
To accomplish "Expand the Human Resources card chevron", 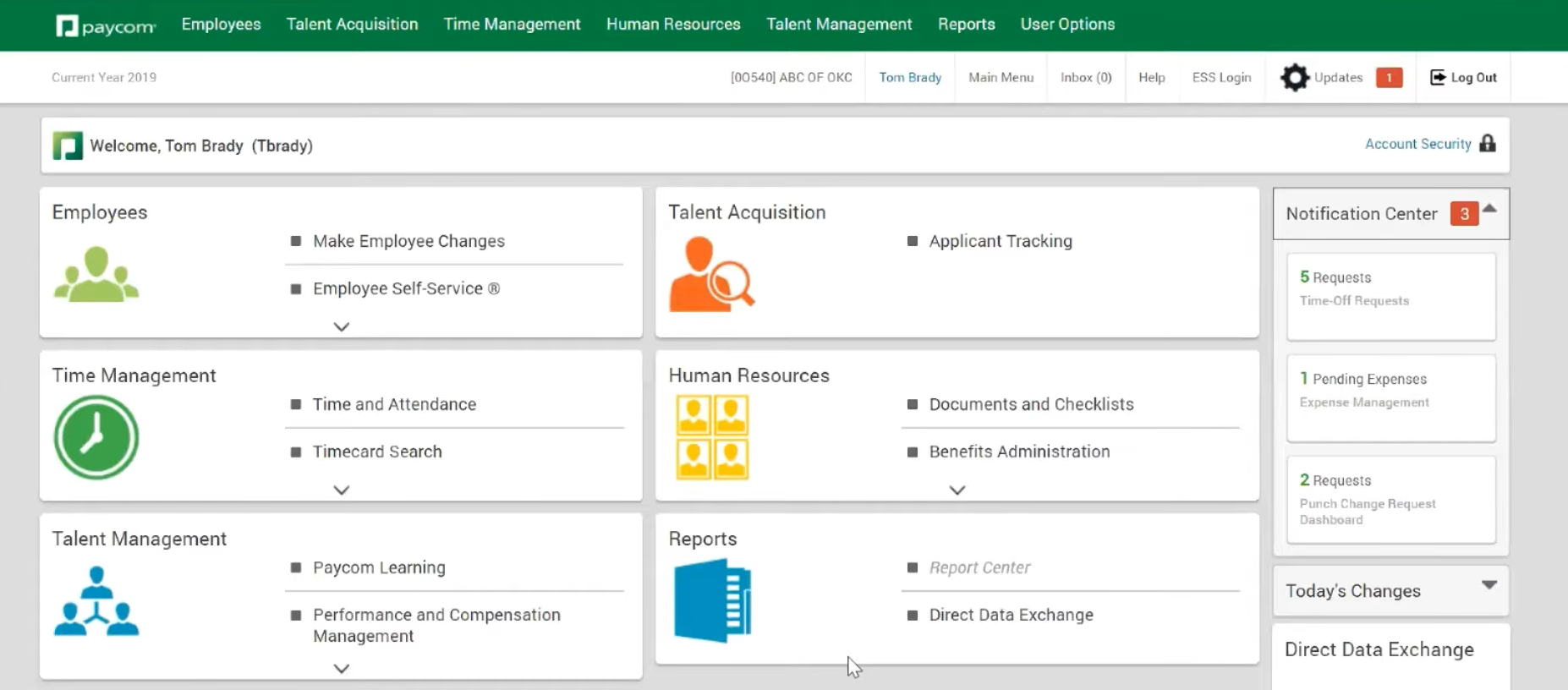I will pyautogui.click(x=957, y=490).
